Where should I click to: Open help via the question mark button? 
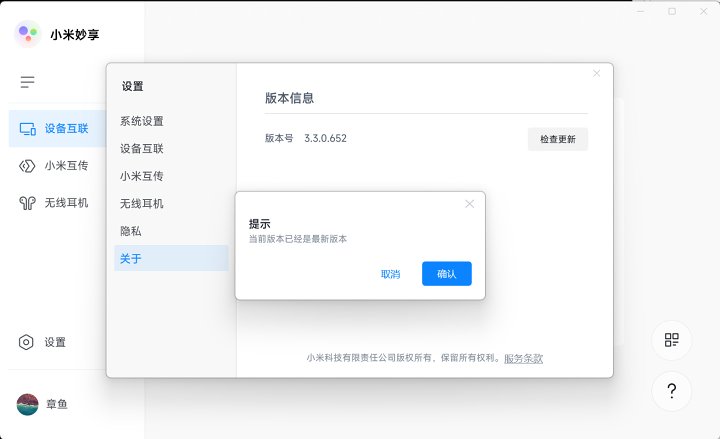(671, 390)
